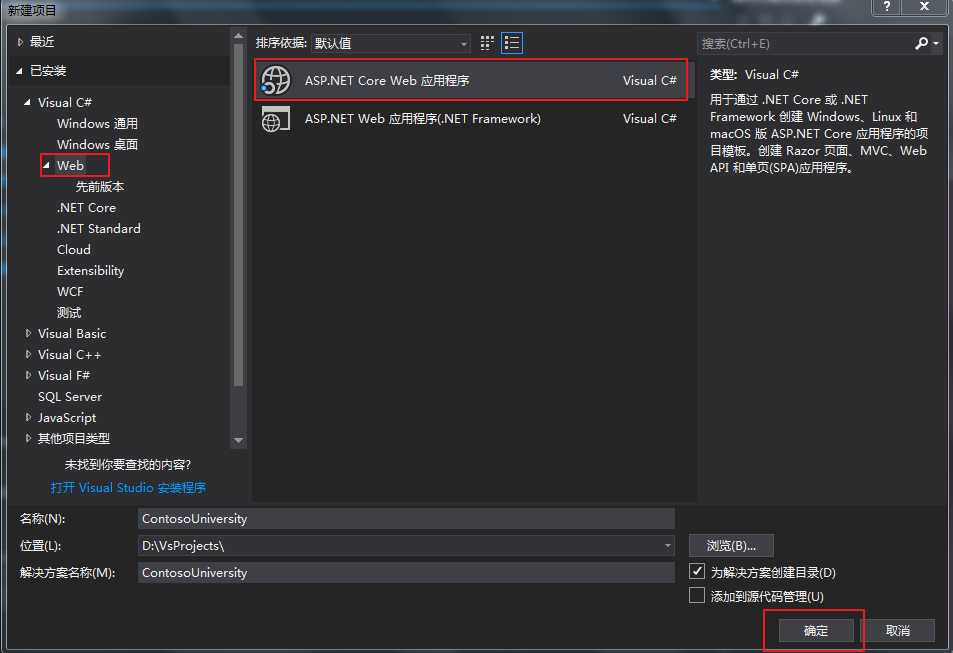Open the 排序依据 默认值 dropdown
This screenshot has width=953, height=653.
(390, 43)
